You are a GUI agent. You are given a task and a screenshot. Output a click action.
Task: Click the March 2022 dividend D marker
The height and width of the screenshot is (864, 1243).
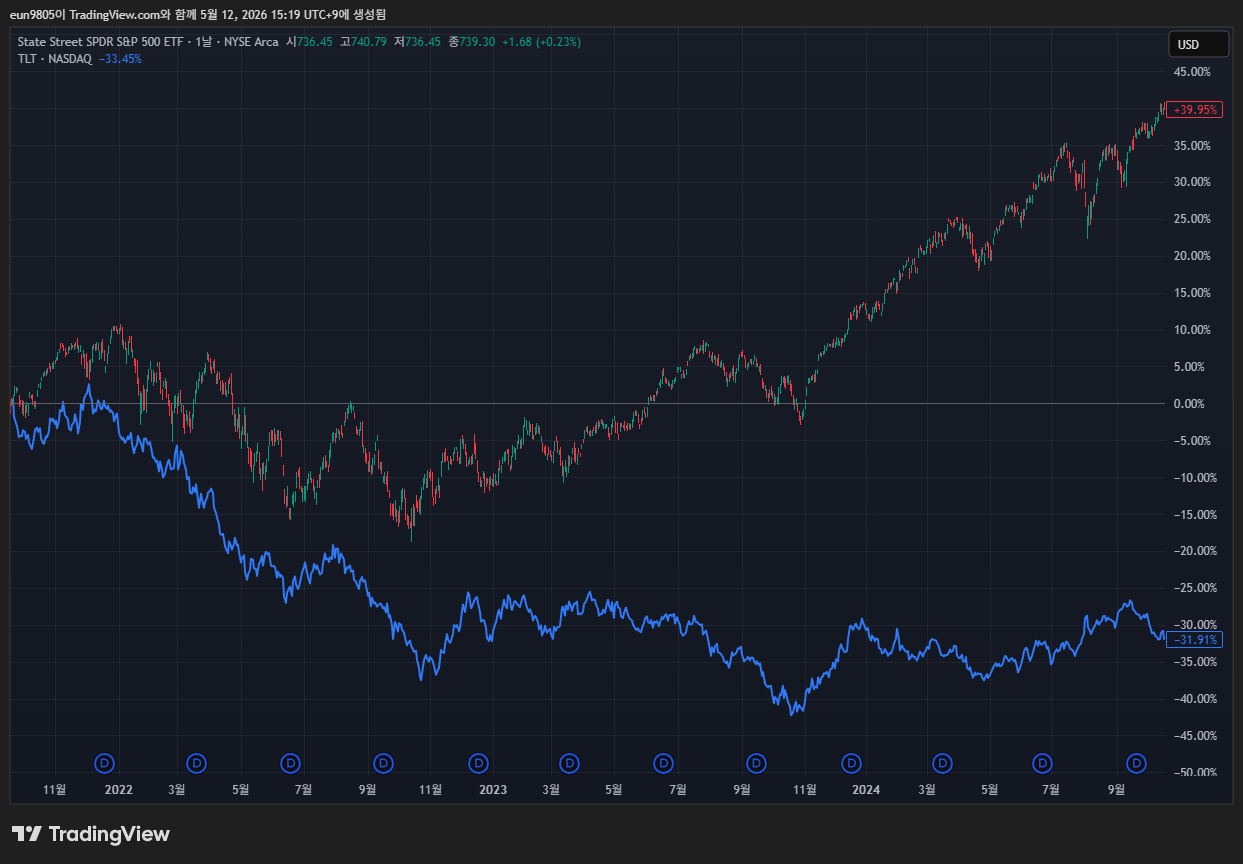point(197,763)
